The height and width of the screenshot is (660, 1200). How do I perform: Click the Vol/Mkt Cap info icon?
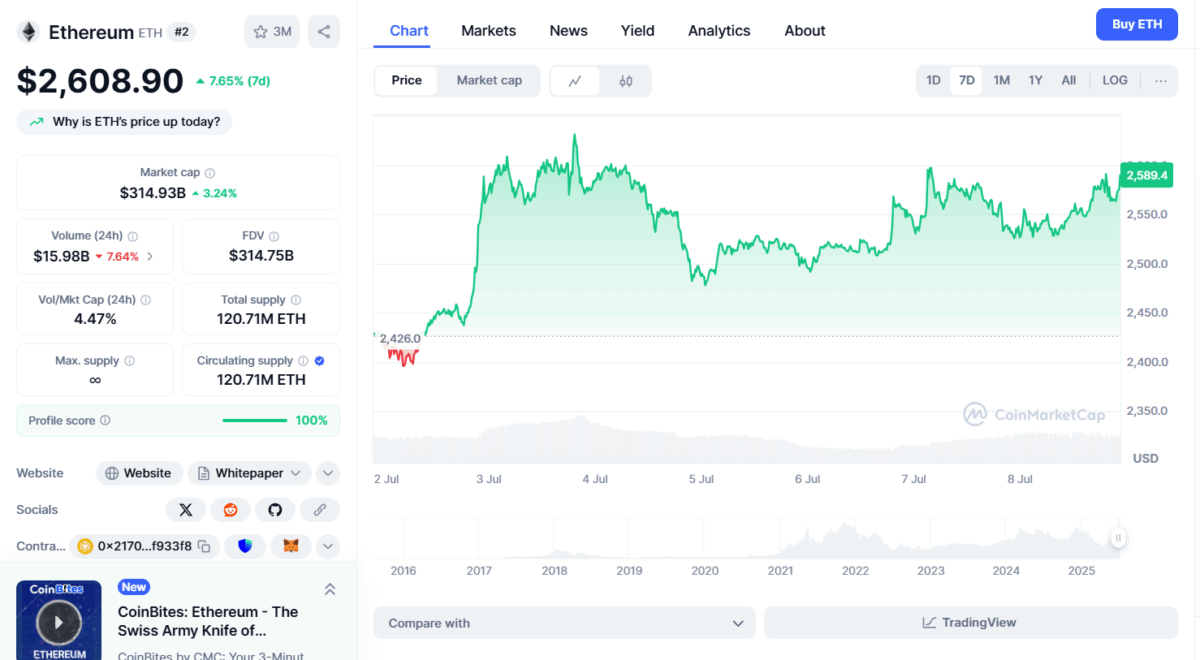[x=146, y=300]
